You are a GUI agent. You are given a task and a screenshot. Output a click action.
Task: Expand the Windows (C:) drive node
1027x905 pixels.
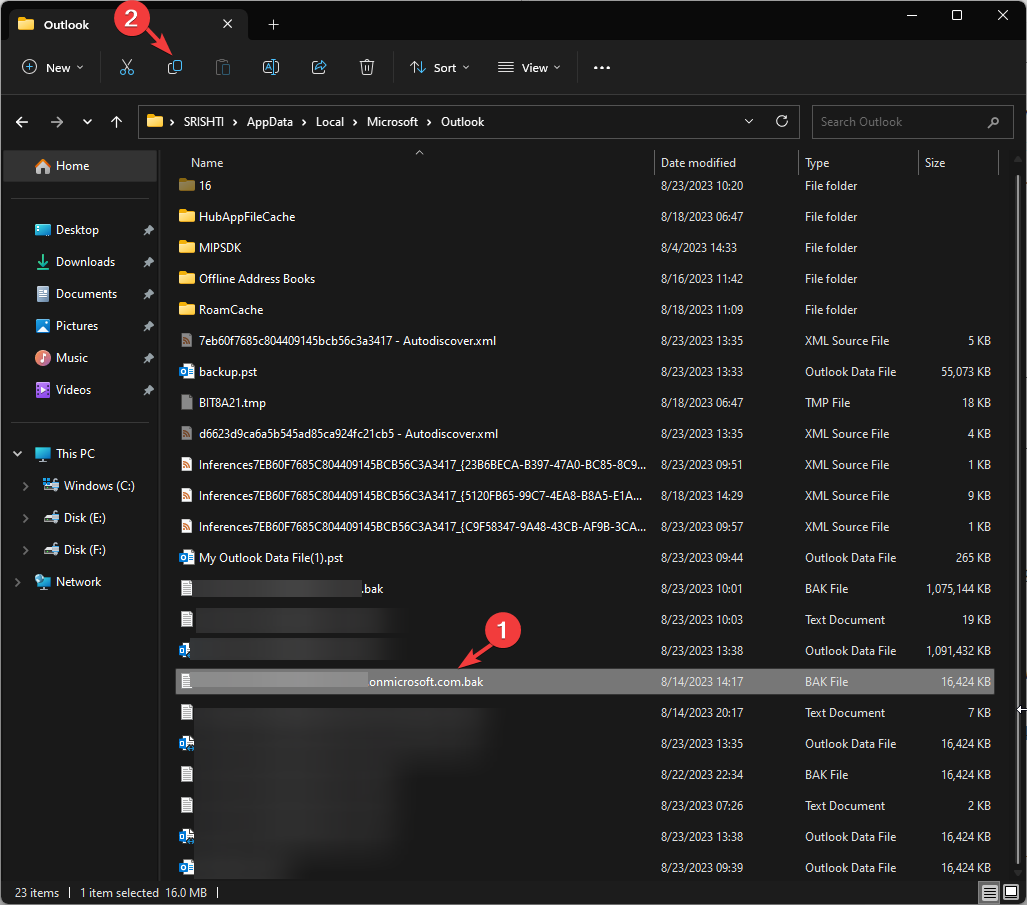pyautogui.click(x=26, y=486)
